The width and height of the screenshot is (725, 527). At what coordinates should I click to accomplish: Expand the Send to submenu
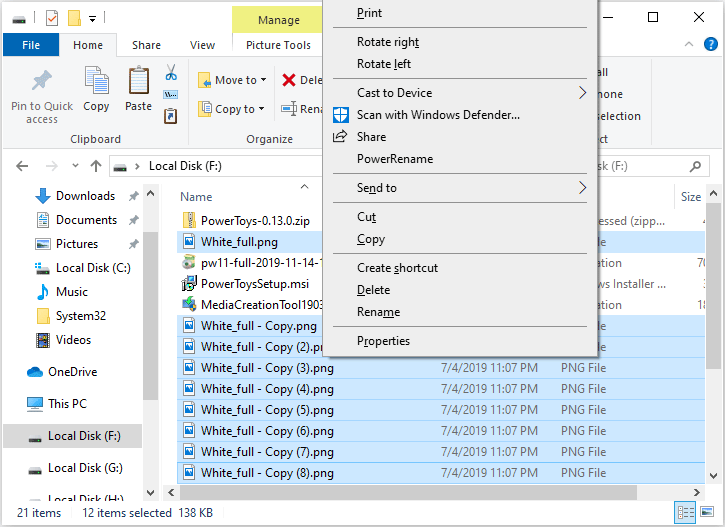pyautogui.click(x=582, y=188)
